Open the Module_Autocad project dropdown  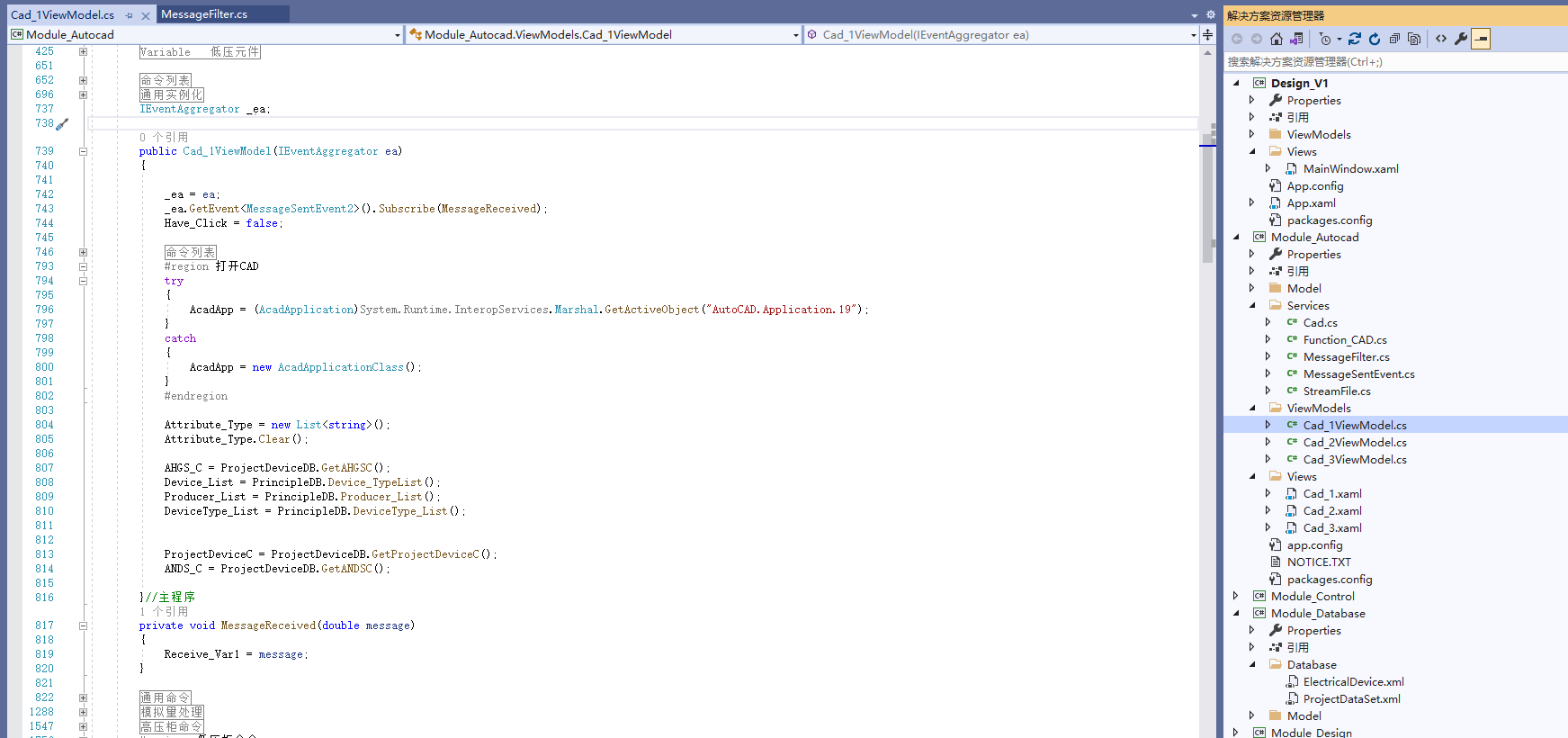pos(398,35)
